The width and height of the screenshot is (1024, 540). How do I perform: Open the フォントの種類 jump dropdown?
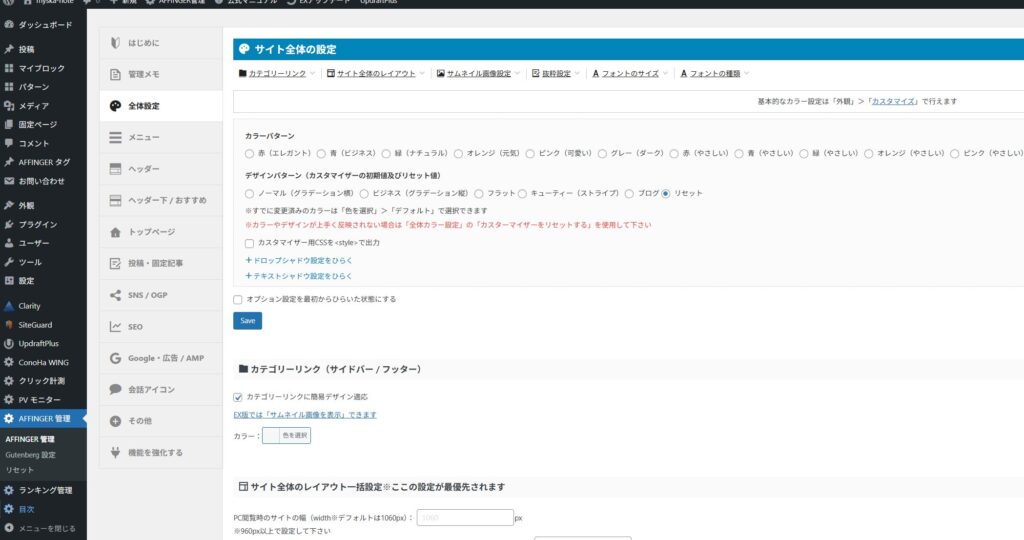[x=714, y=74]
